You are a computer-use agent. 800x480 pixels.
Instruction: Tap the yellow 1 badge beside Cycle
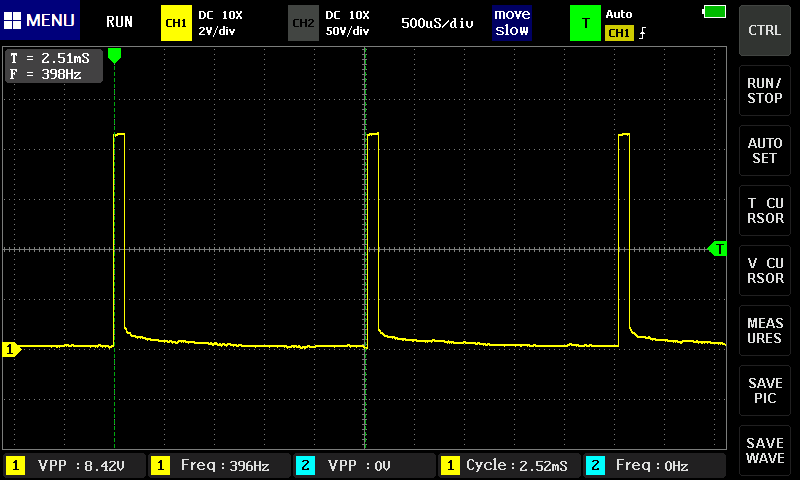click(449, 465)
